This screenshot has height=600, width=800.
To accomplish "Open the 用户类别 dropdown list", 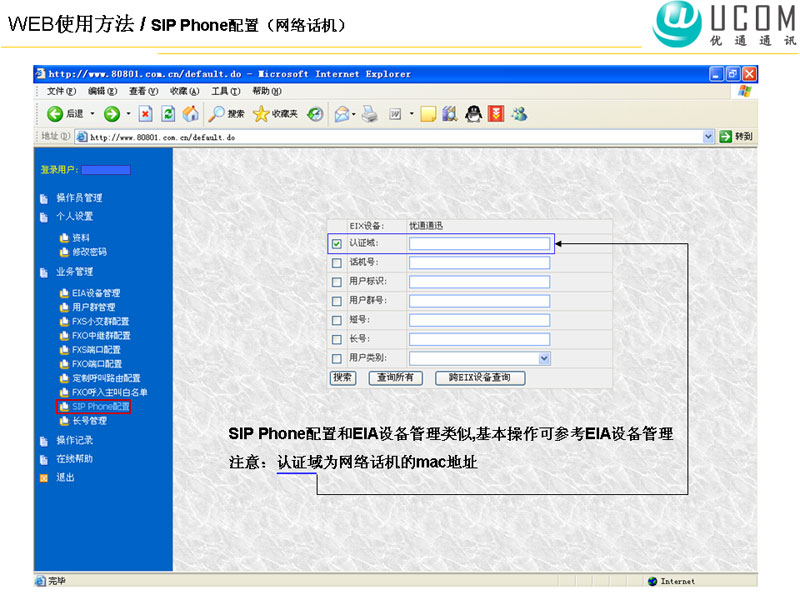I will [544, 359].
